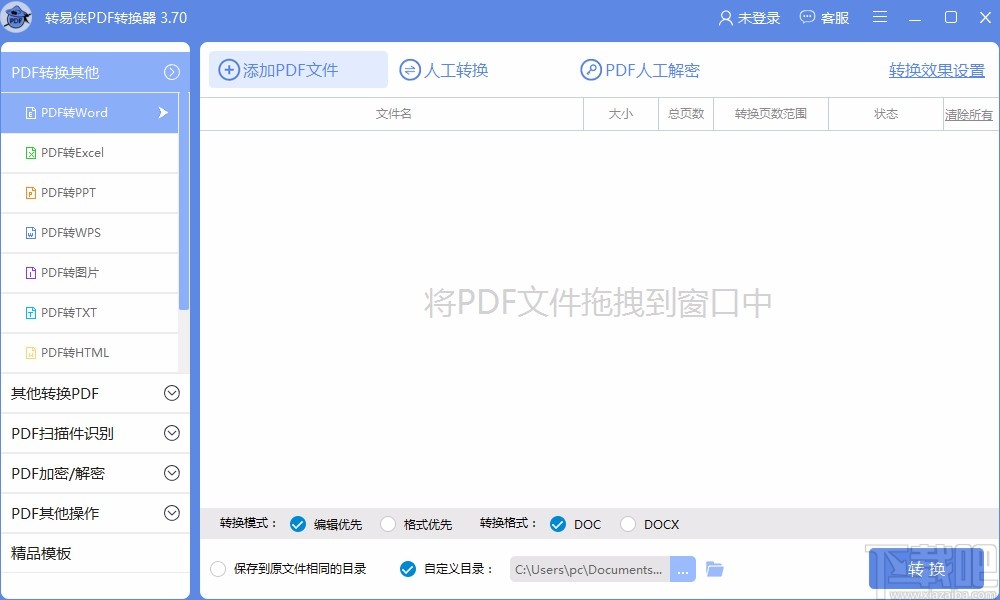Open 人工转换 manual conversion service
The image size is (1000, 600).
pyautogui.click(x=443, y=69)
